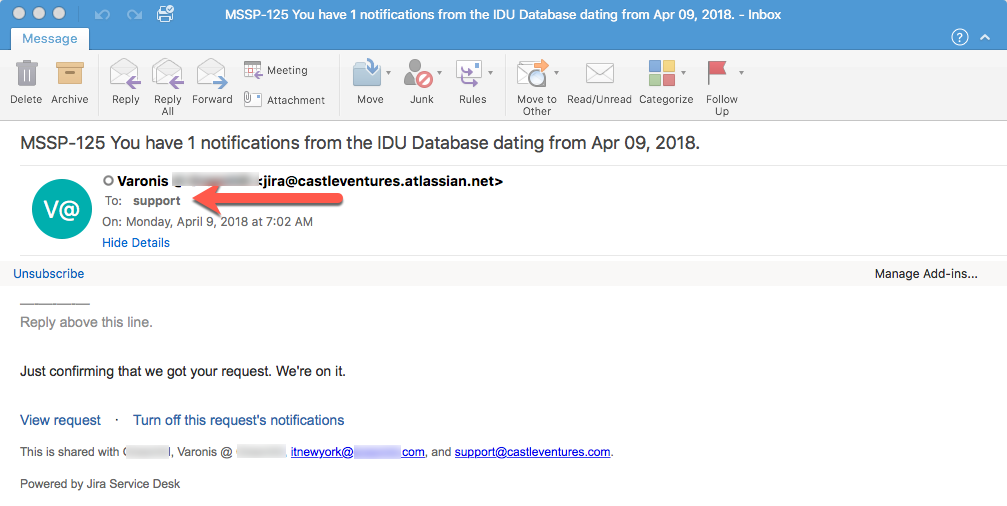Click Turn off this request's notifications
The width and height of the screenshot is (1007, 506).
pyautogui.click(x=238, y=420)
